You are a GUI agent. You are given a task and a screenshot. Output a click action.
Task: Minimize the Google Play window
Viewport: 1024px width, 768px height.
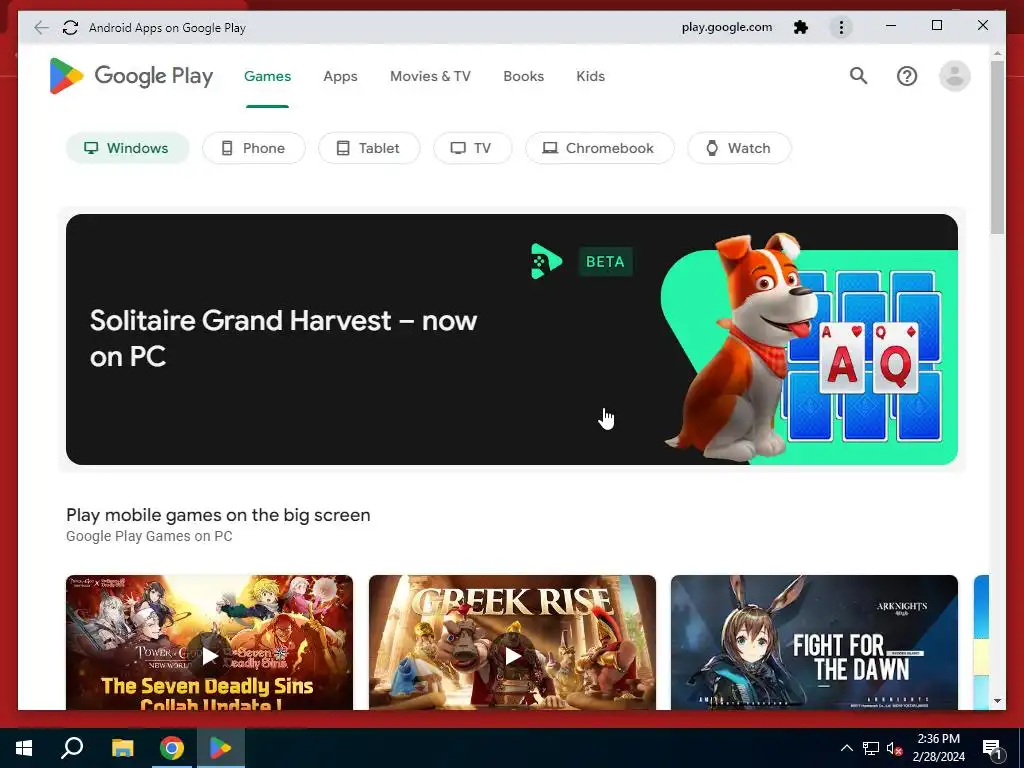point(891,26)
